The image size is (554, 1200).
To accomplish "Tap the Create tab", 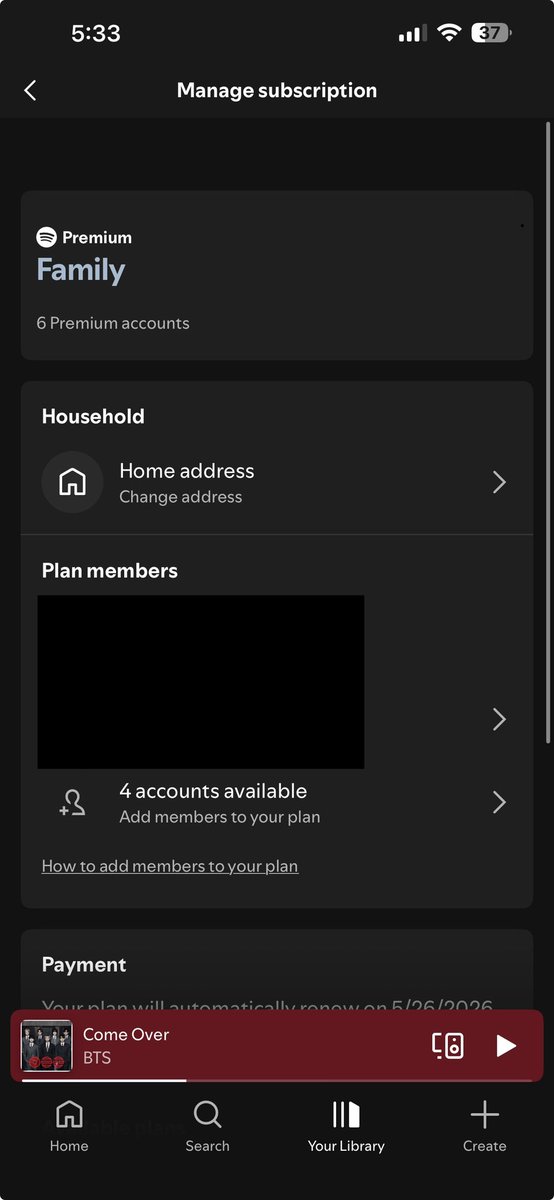I will [484, 1126].
